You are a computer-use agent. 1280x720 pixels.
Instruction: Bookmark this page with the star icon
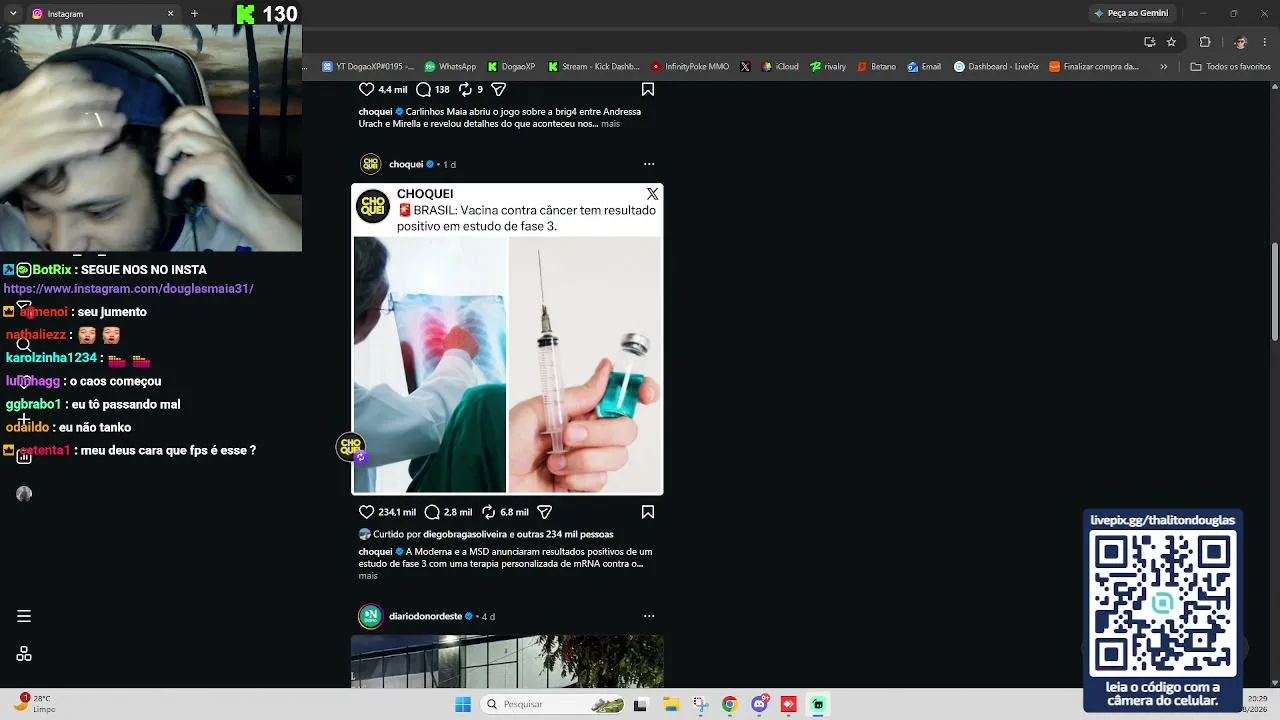1171,42
